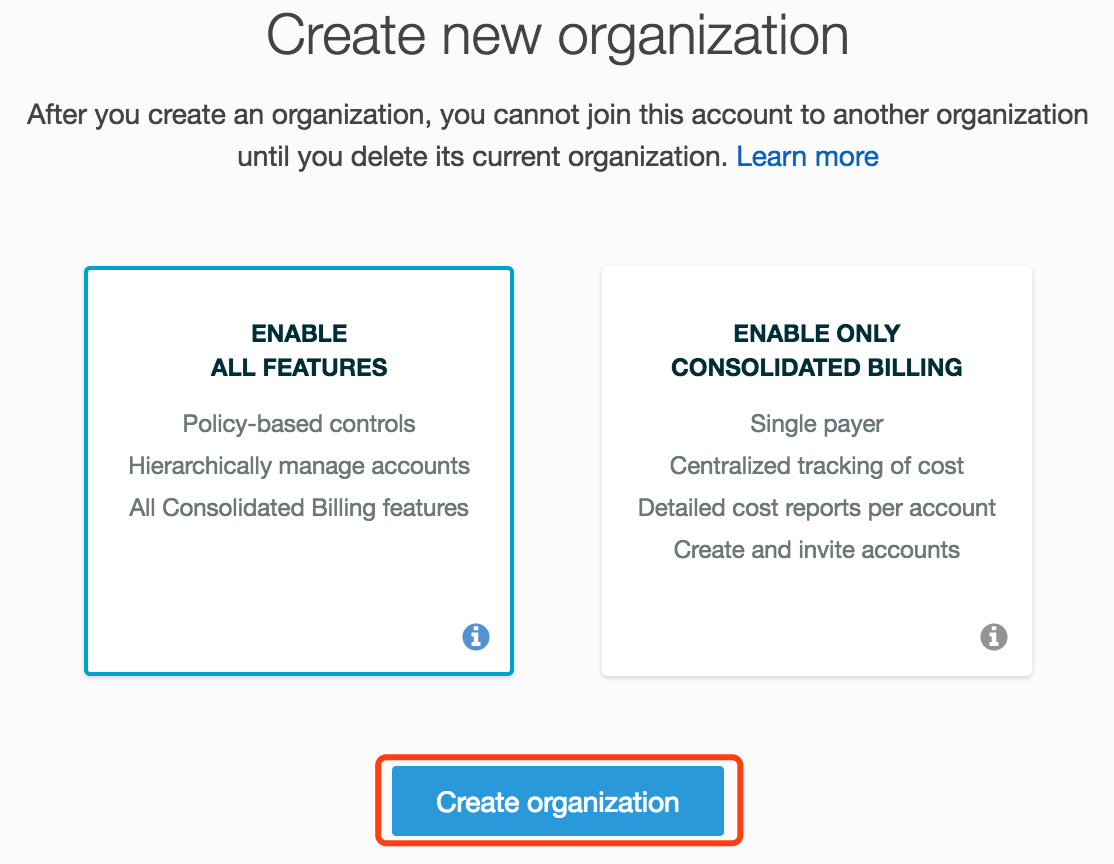Click the 'ENABLE ONLY CONSOLIDATED BILLING' card title

(816, 350)
